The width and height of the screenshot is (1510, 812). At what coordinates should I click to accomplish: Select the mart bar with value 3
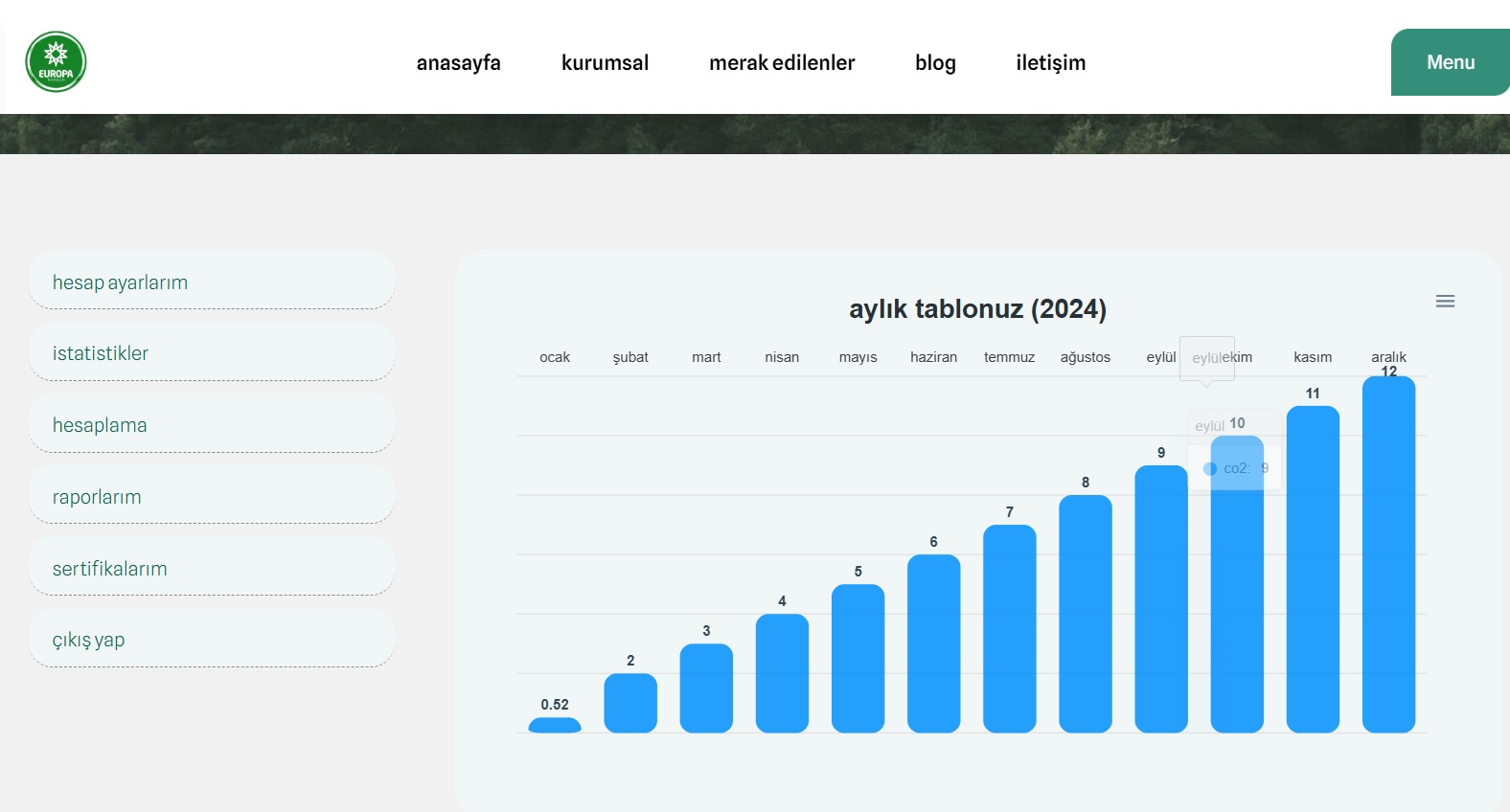coord(706,688)
